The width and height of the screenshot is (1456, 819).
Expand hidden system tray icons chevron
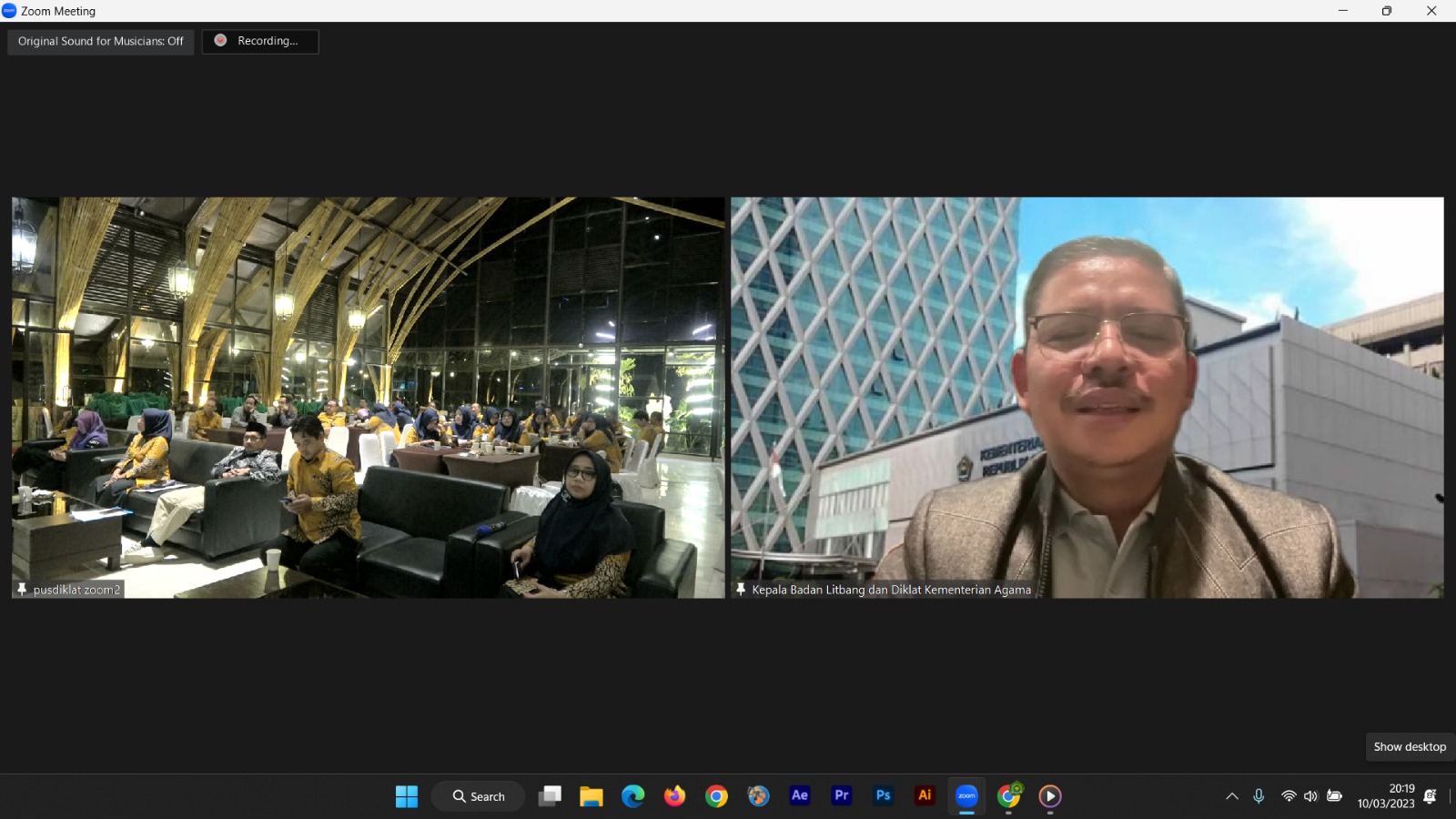tap(1232, 796)
